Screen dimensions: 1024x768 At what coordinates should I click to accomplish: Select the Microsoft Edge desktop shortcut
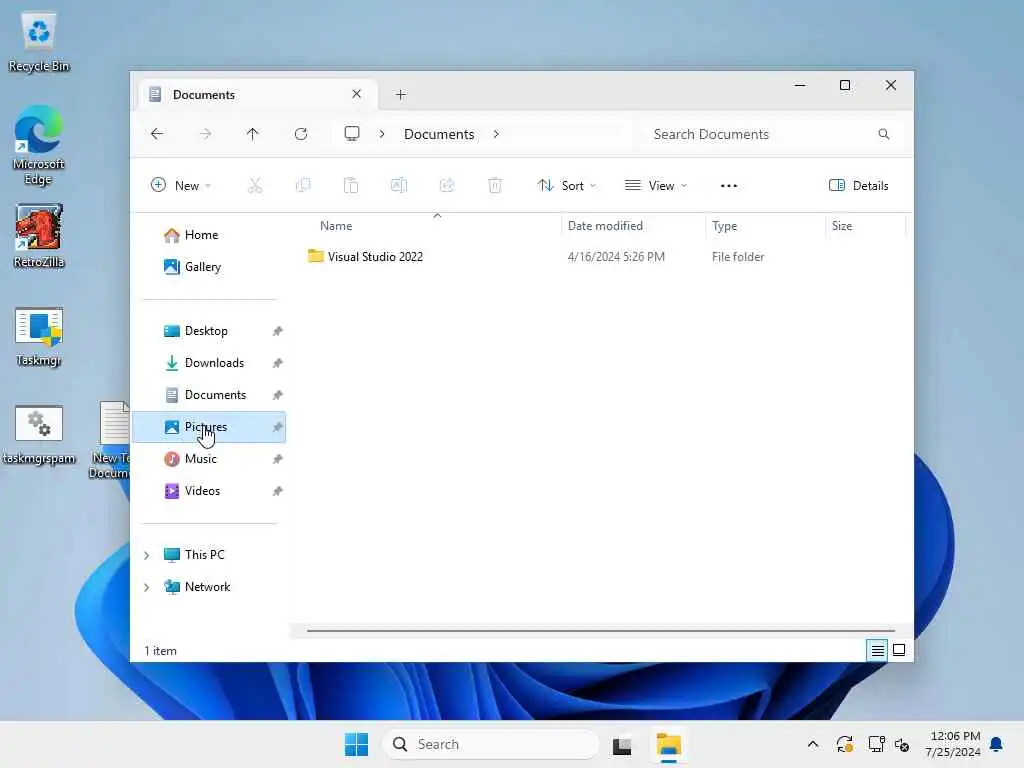point(39,146)
